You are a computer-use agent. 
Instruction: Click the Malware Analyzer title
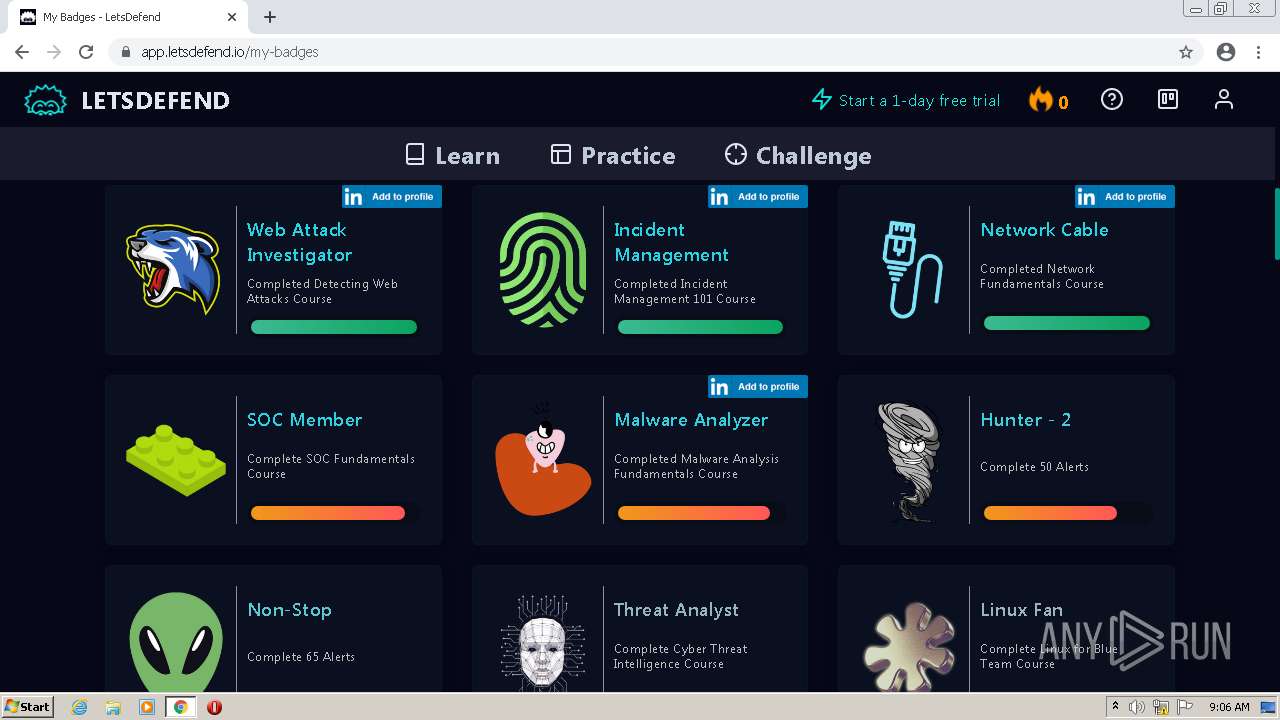click(x=691, y=420)
